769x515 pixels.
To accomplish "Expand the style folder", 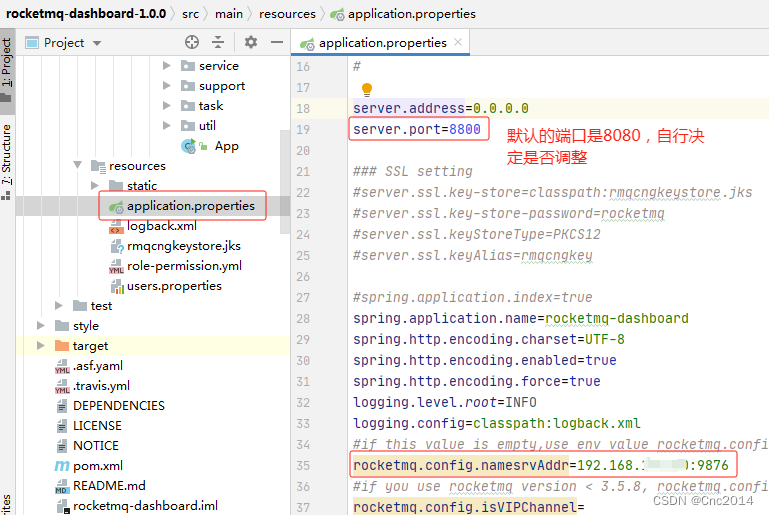I will point(41,325).
